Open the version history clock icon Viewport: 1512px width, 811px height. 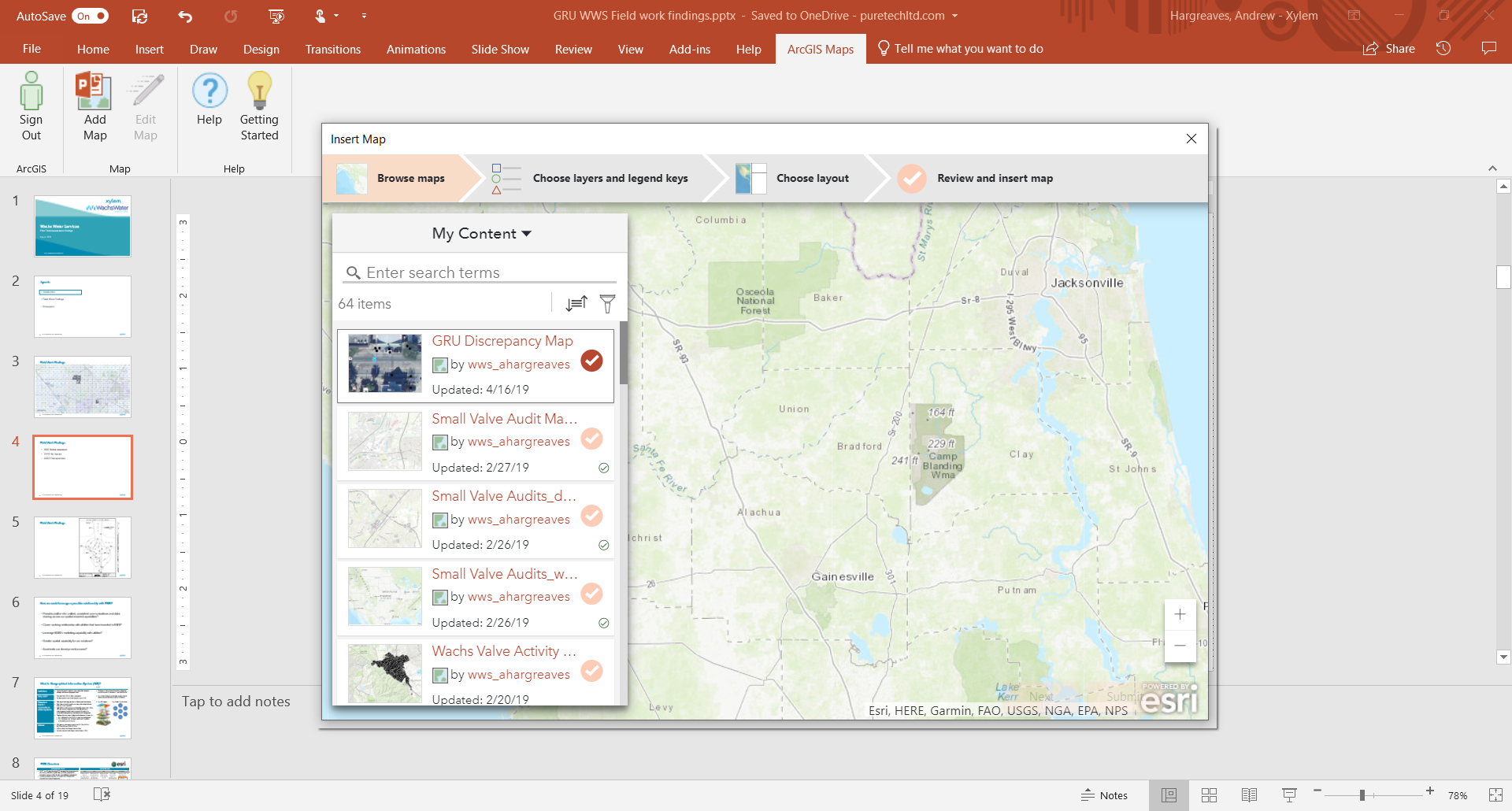tap(1443, 49)
